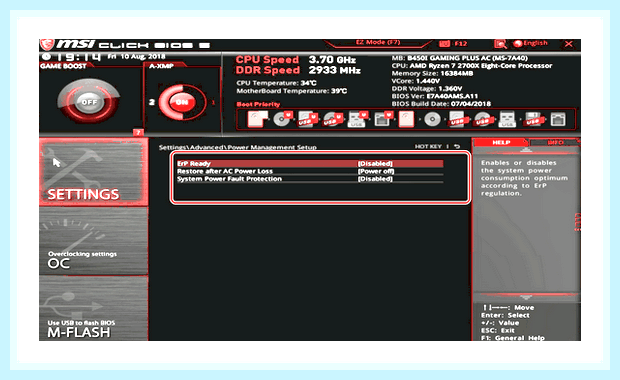Open ErP Ready [Disabled] value options
620x380 pixels.
(375, 163)
